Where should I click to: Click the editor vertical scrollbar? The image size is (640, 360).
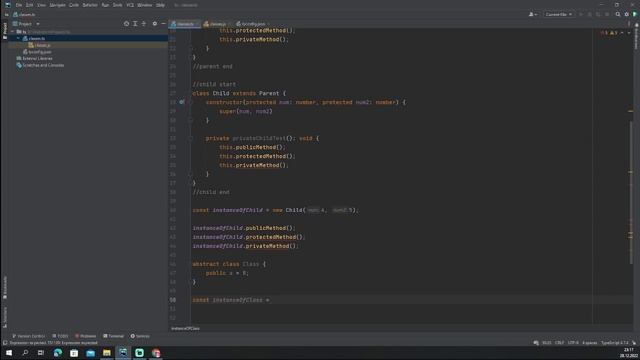click(631, 192)
